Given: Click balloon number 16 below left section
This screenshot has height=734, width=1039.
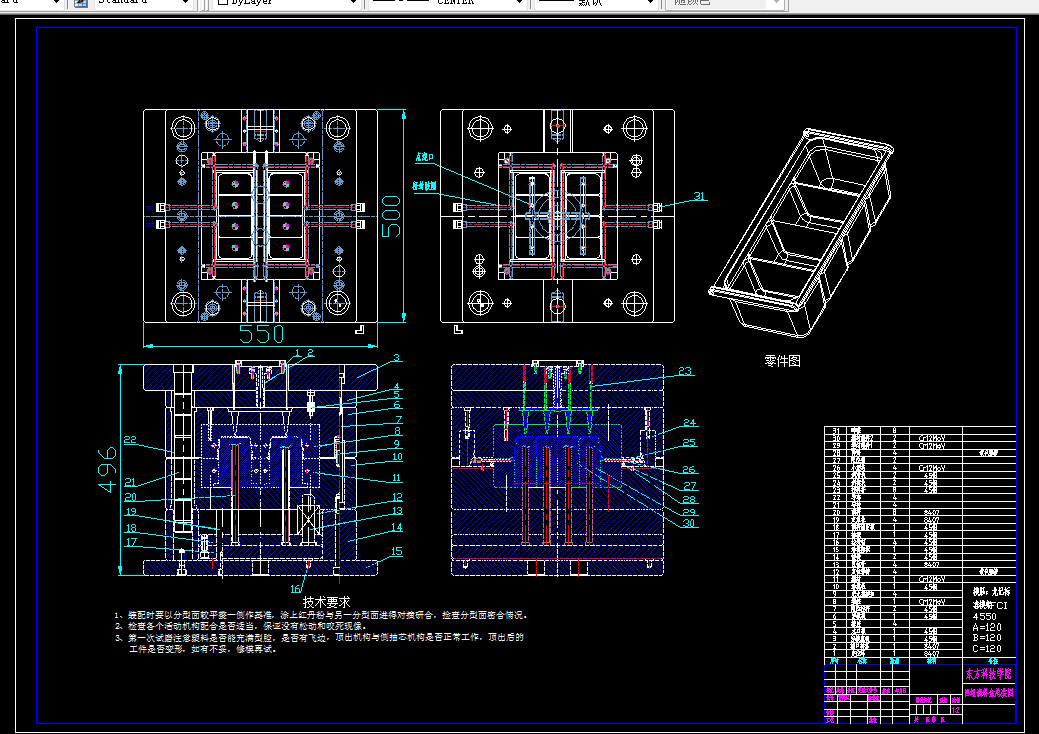Looking at the screenshot, I should click(296, 589).
